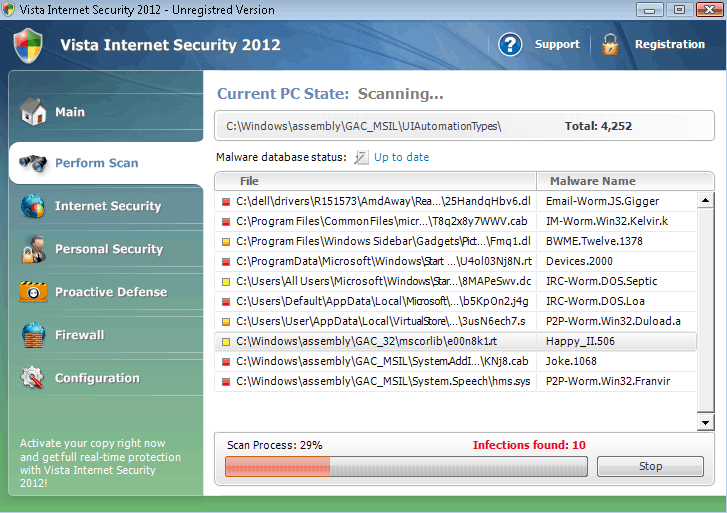
Task: Select the Email-Worm.JS.Gigger result row
Action: [455, 201]
